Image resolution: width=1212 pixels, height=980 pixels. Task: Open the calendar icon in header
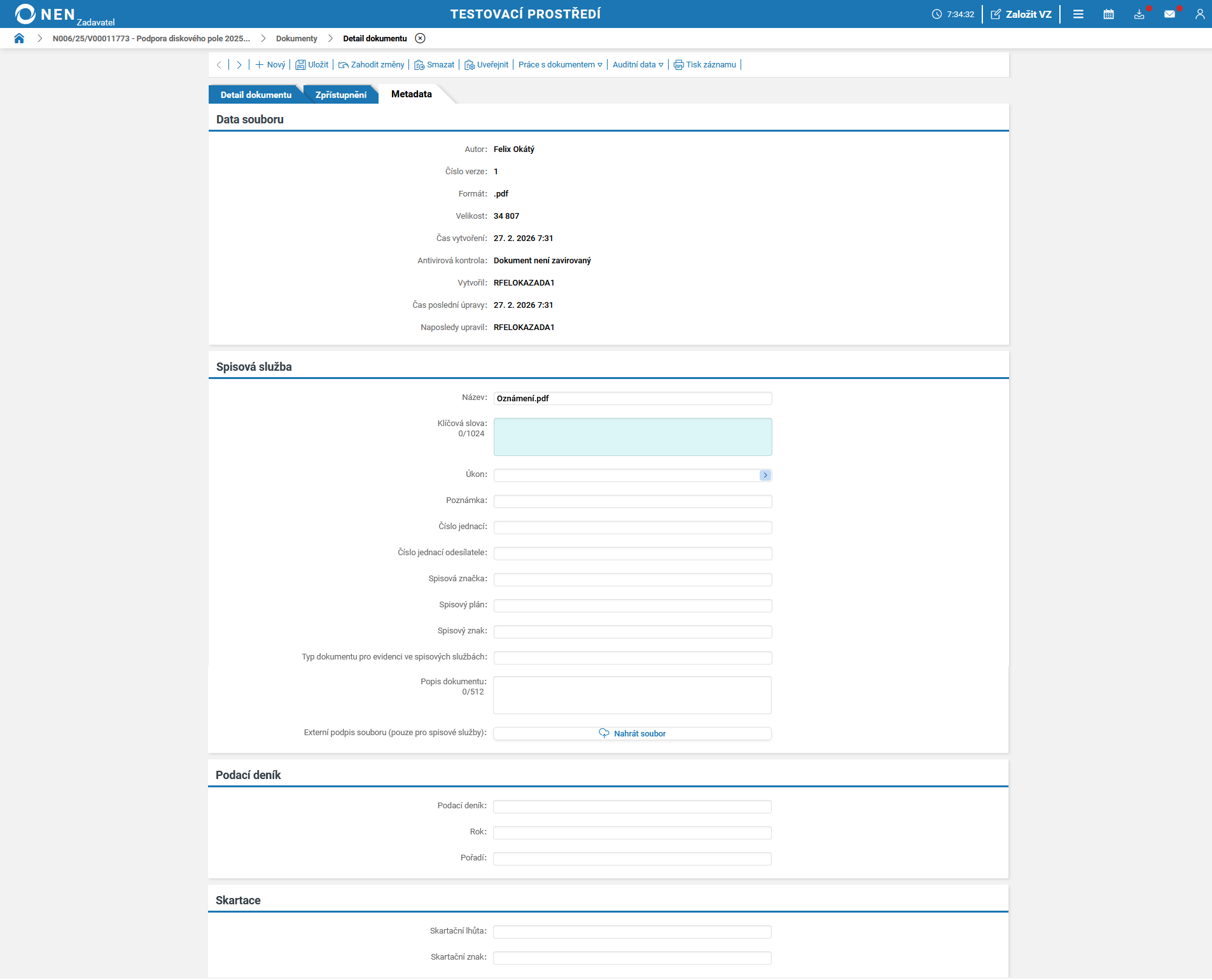tap(1108, 14)
